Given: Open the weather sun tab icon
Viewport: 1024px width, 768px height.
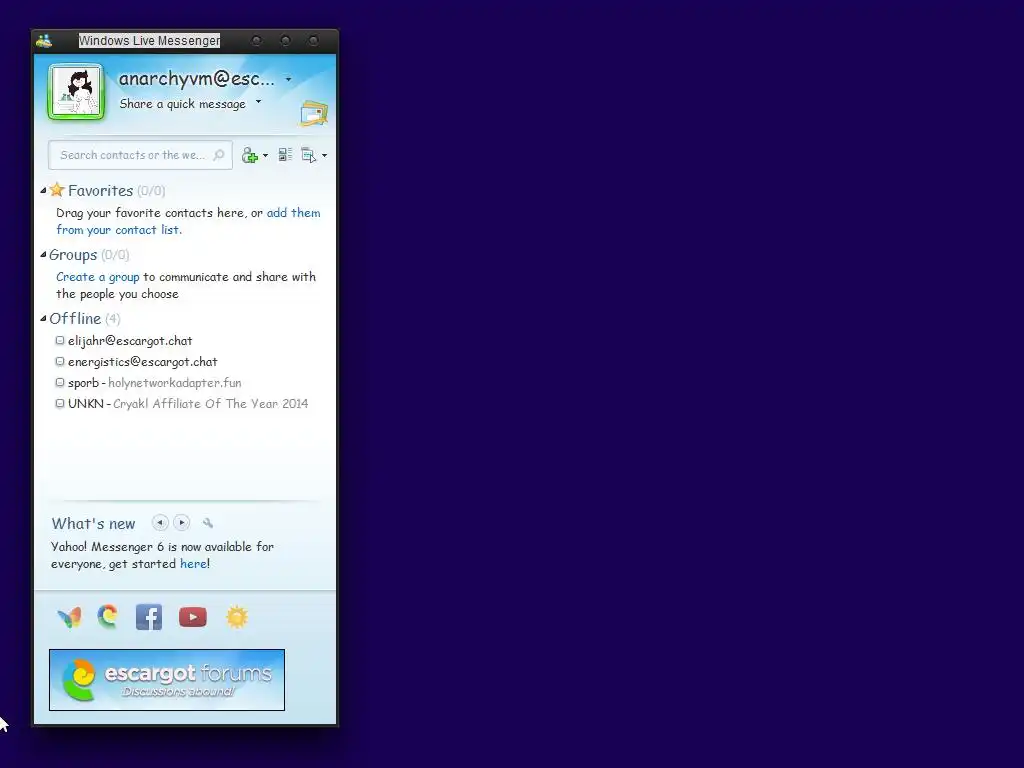Looking at the screenshot, I should click(237, 617).
